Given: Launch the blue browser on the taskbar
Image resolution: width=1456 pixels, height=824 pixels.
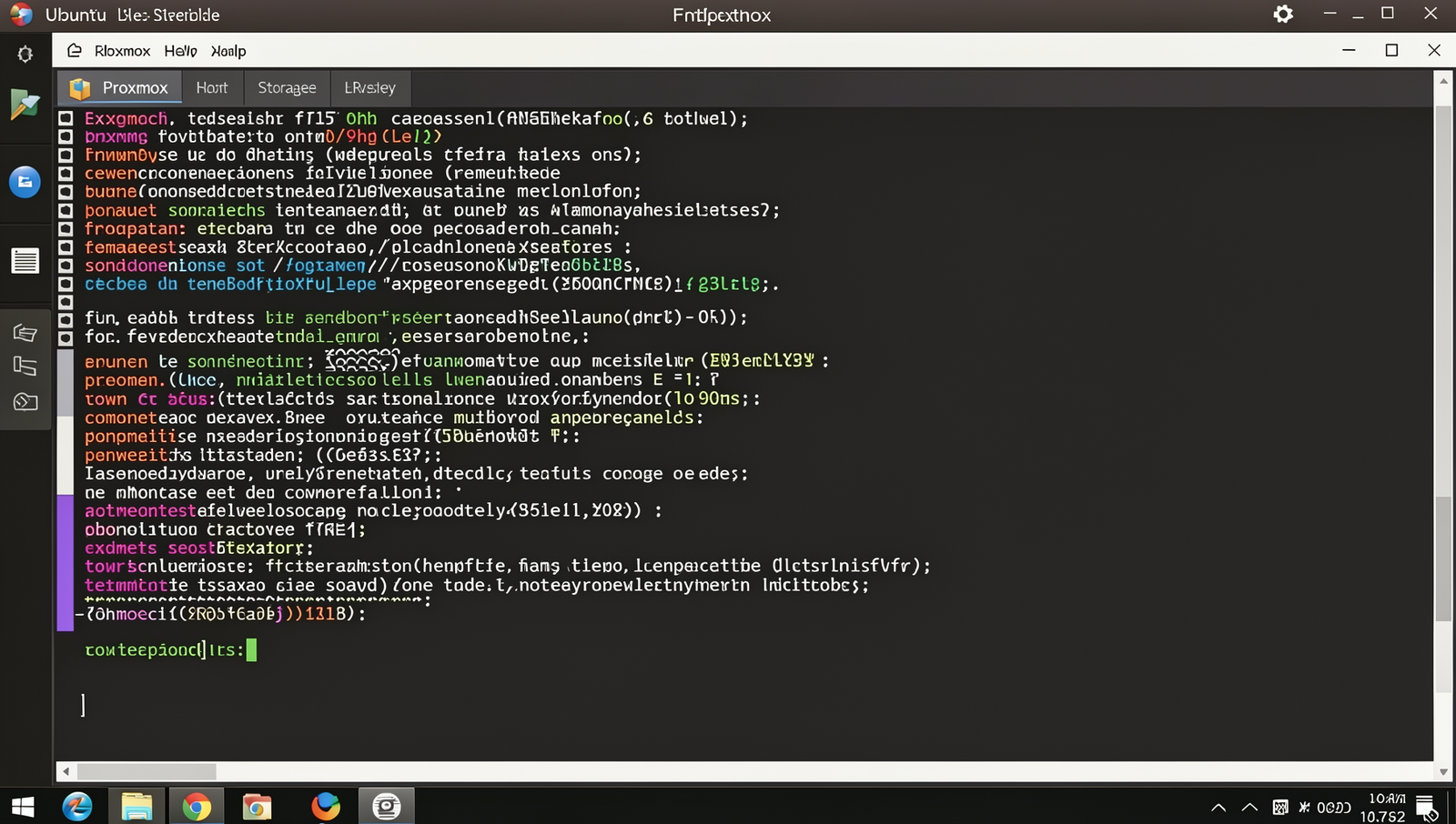Looking at the screenshot, I should click(77, 807).
